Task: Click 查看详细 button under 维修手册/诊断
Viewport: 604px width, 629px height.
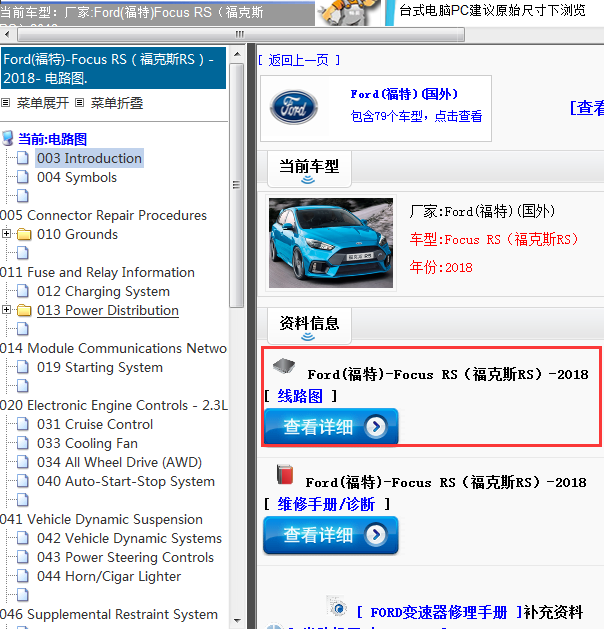Action: [x=331, y=535]
